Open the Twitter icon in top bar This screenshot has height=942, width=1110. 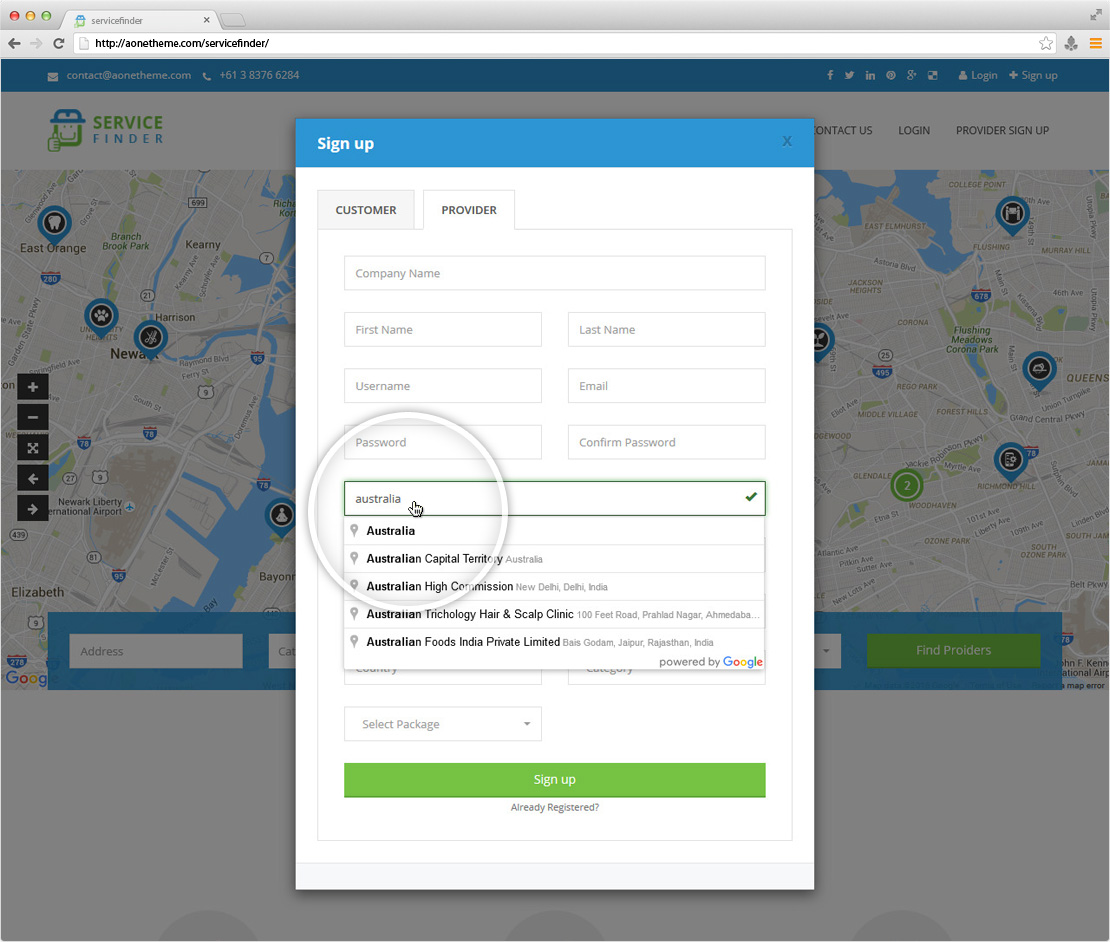point(849,76)
